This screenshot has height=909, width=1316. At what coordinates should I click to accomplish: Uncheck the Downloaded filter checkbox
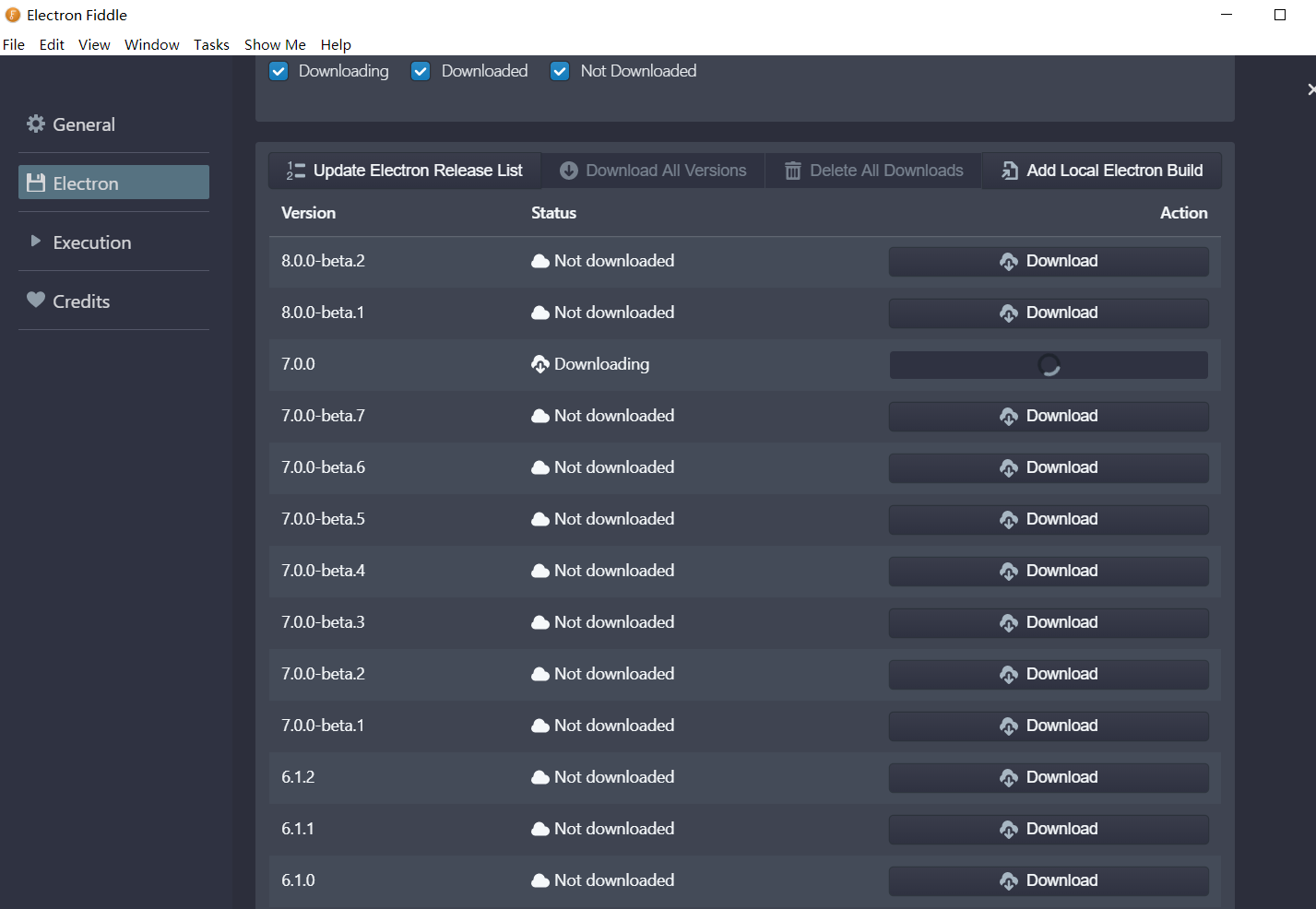click(x=421, y=70)
